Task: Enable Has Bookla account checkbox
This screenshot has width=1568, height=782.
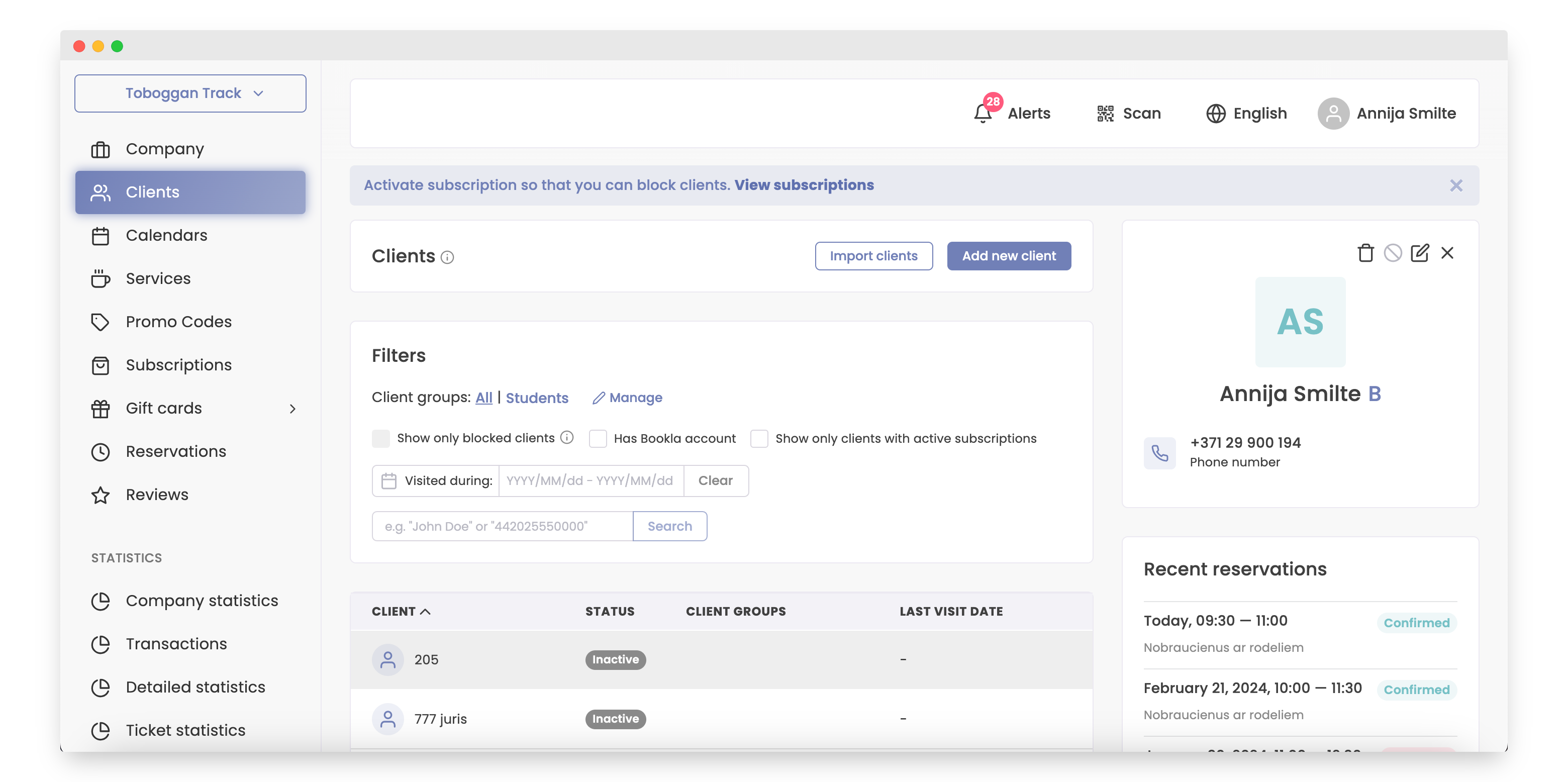Action: pos(598,438)
